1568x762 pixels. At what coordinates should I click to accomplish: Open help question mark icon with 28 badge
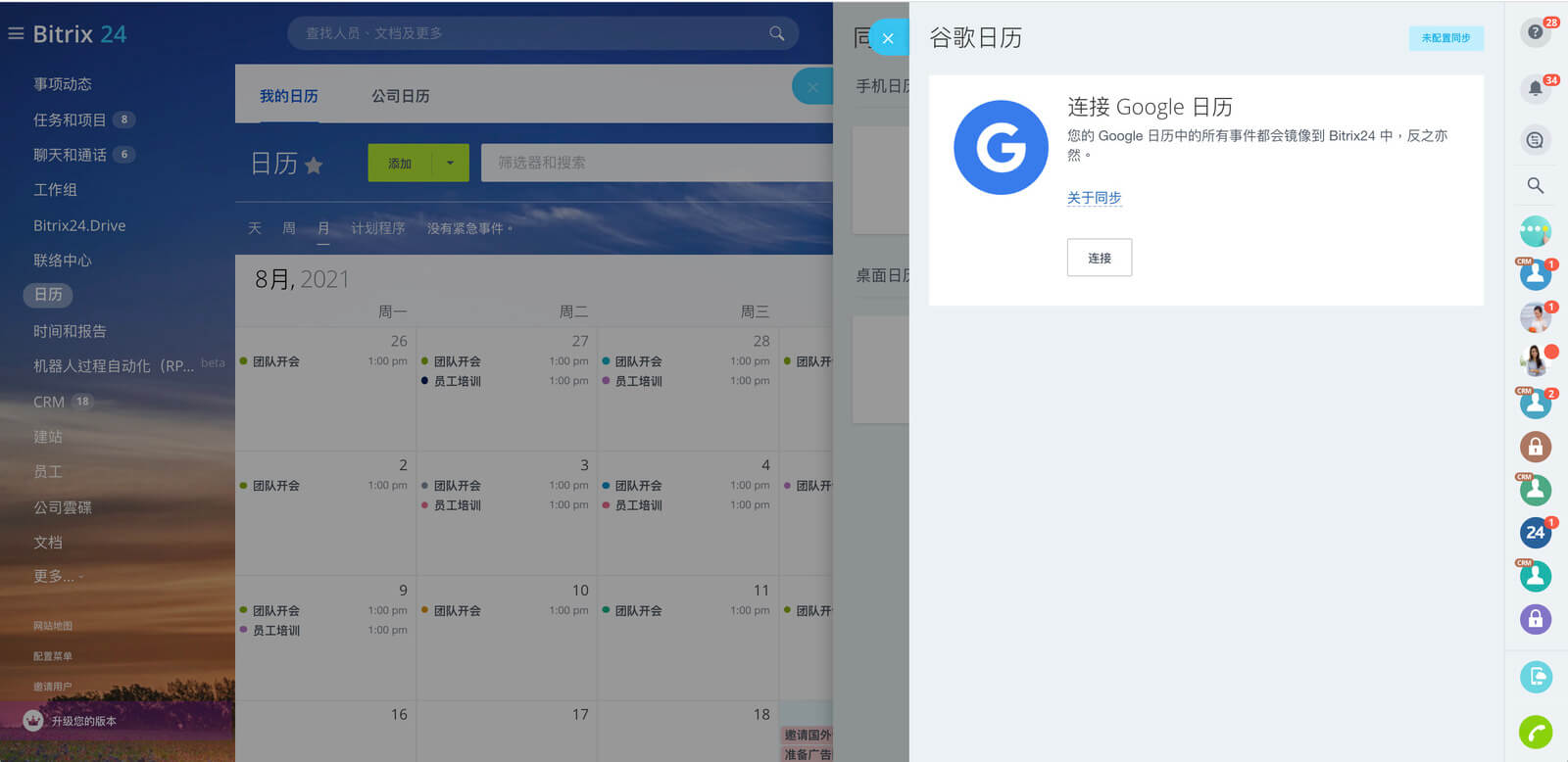(x=1536, y=31)
